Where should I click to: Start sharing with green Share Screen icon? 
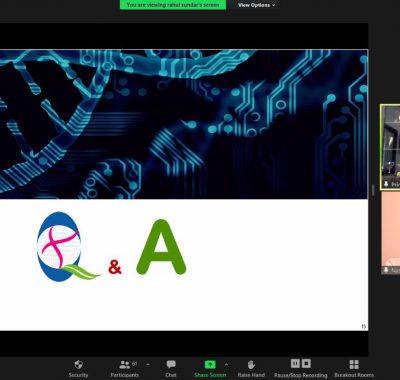(x=210, y=364)
